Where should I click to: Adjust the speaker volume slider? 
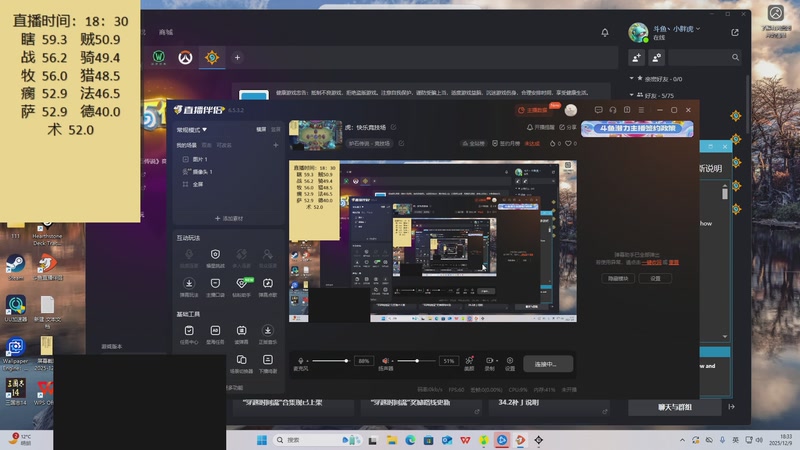click(x=416, y=361)
